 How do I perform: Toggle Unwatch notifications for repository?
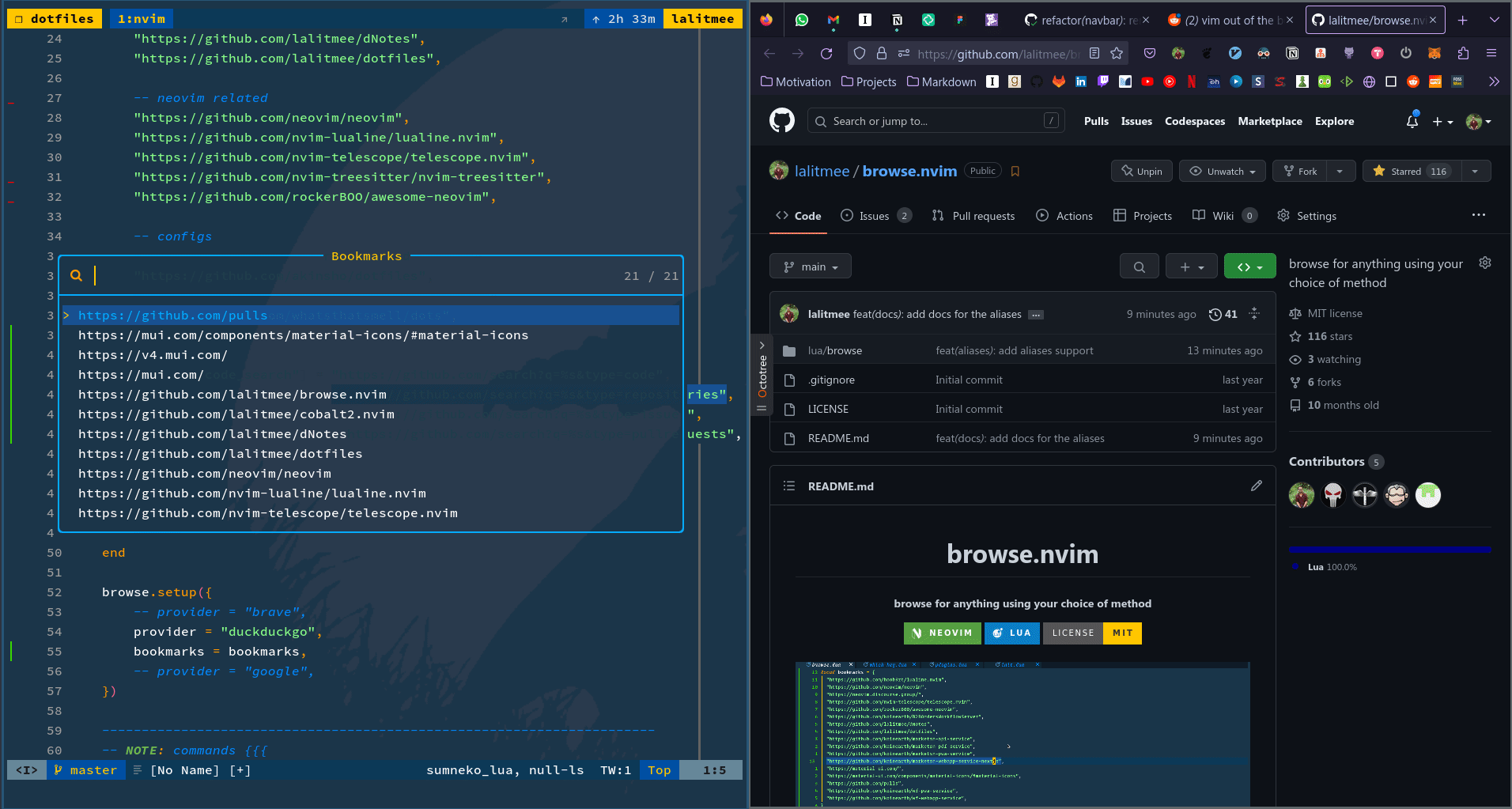[x=1223, y=171]
